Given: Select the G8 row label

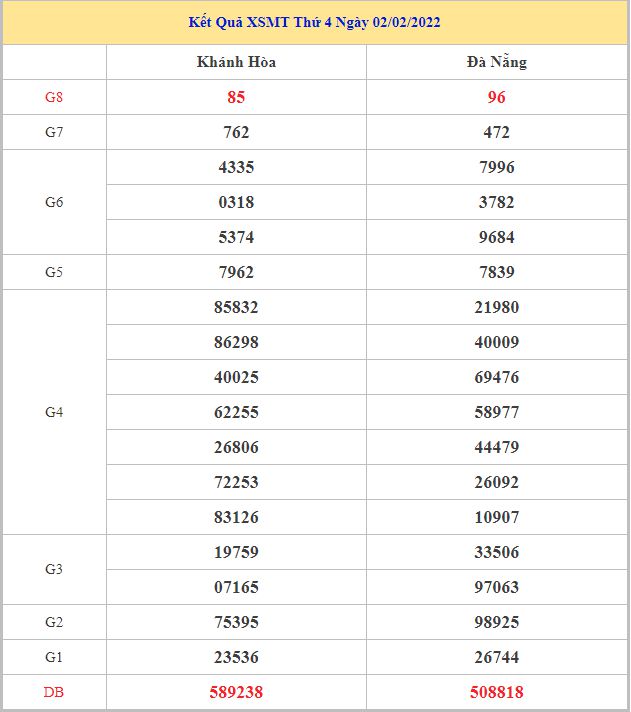Looking at the screenshot, I should click(54, 97).
